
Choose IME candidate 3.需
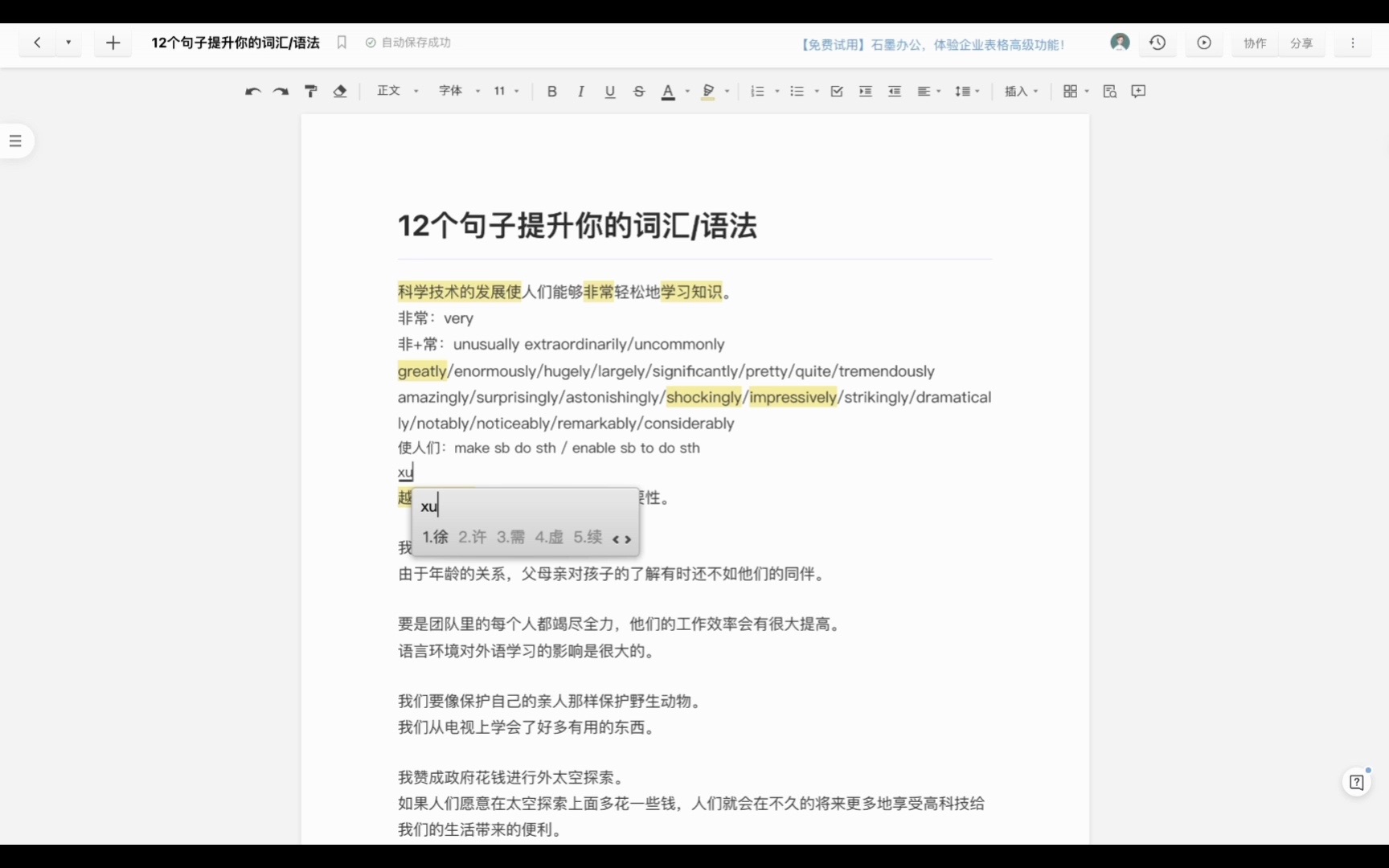tap(510, 537)
